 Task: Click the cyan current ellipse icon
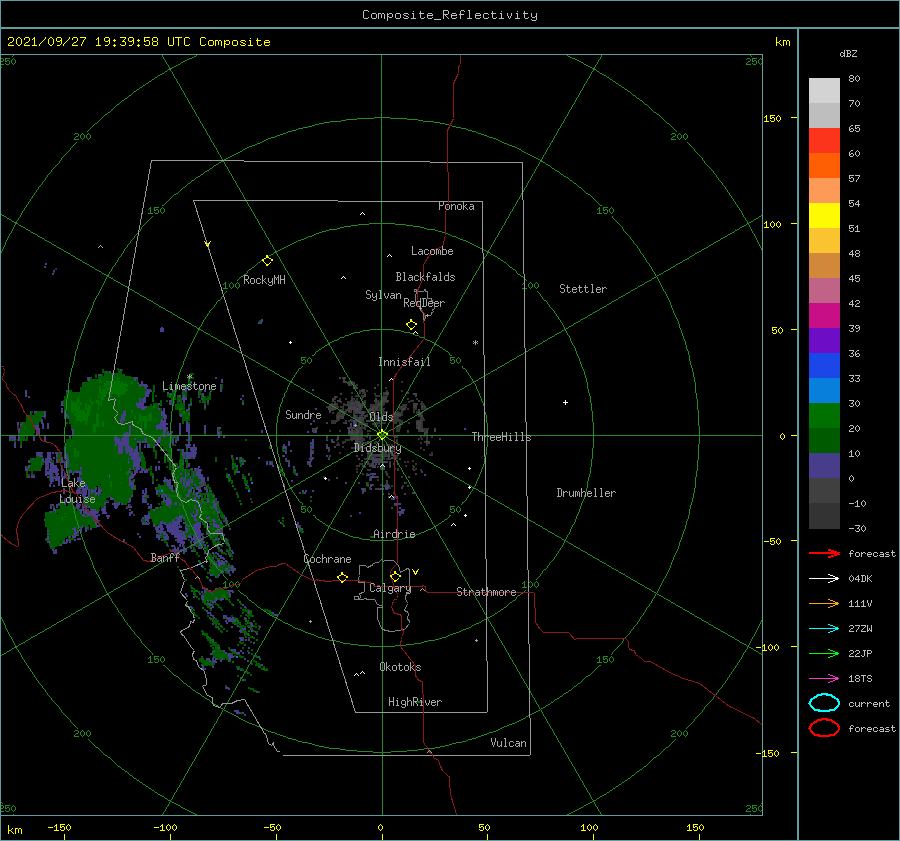(x=824, y=703)
